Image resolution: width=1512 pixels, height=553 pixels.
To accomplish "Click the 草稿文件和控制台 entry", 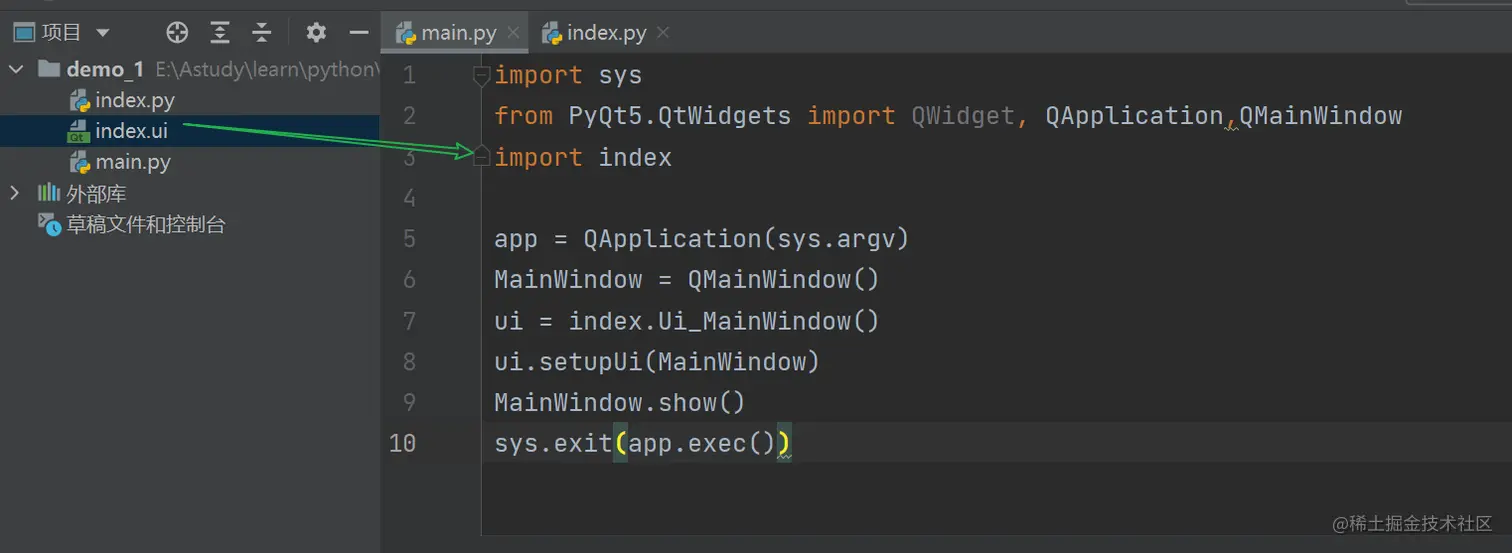I will point(146,224).
